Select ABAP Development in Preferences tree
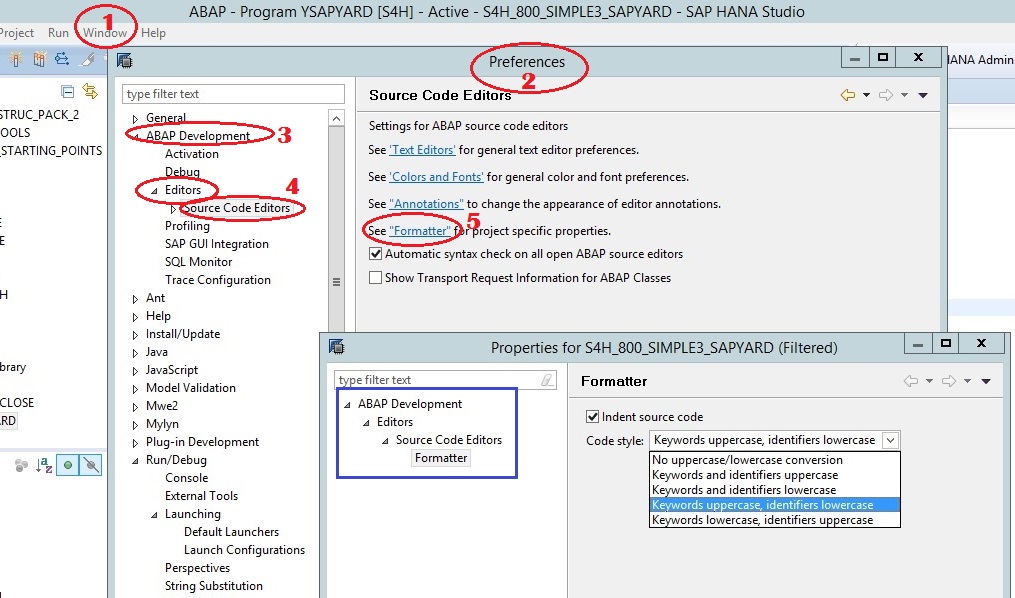1015x598 pixels. pos(197,136)
